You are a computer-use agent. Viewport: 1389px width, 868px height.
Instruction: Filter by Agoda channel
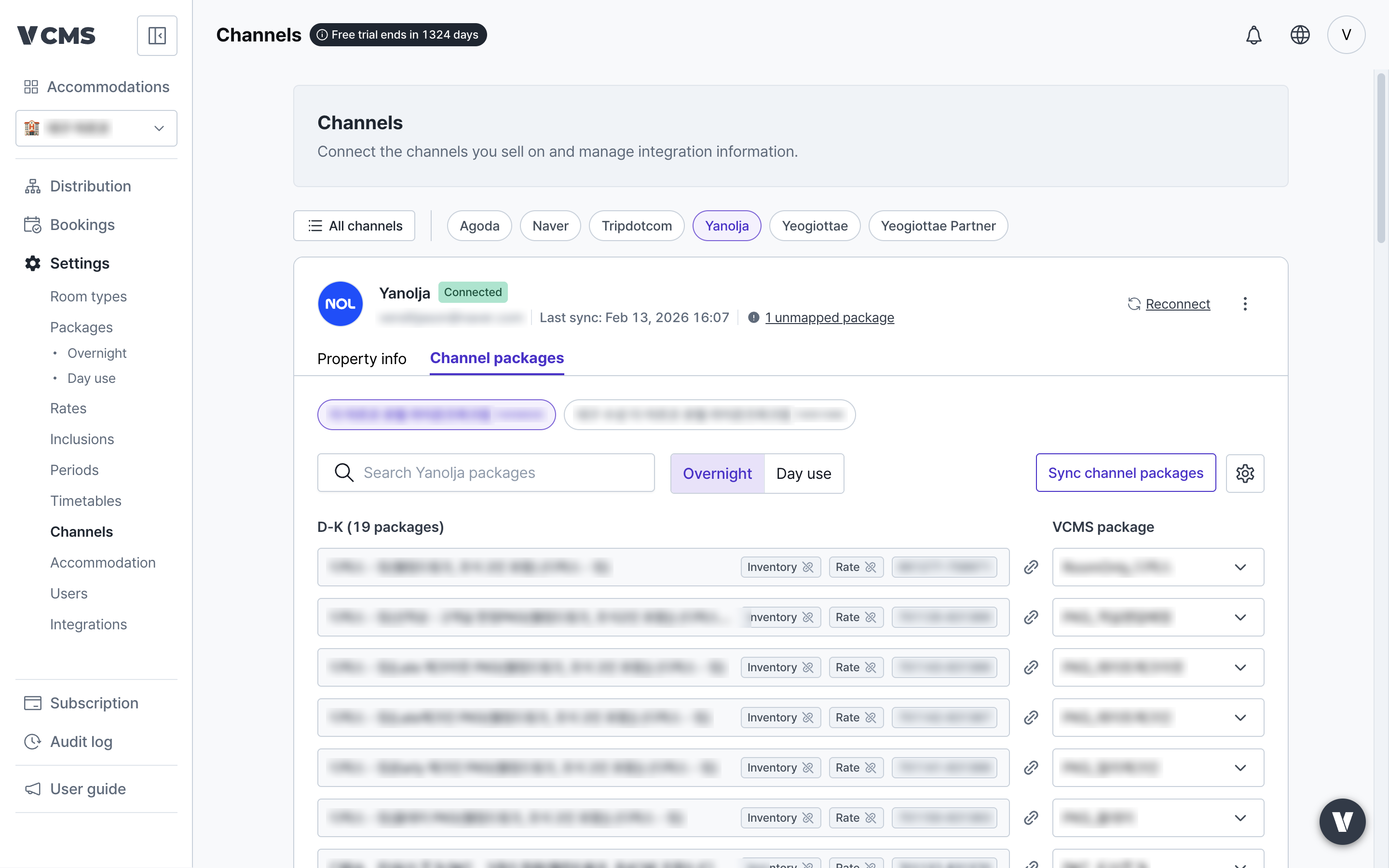tap(479, 226)
